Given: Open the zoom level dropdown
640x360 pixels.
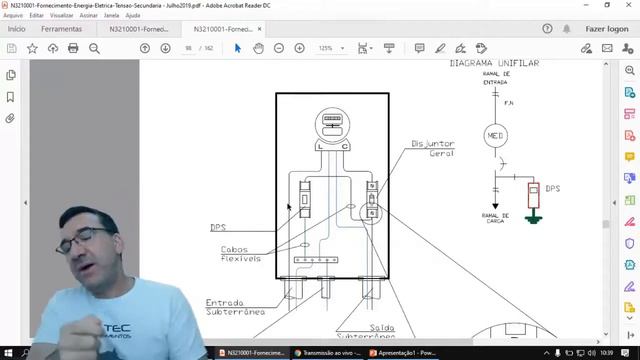Looking at the screenshot, I should (x=342, y=49).
